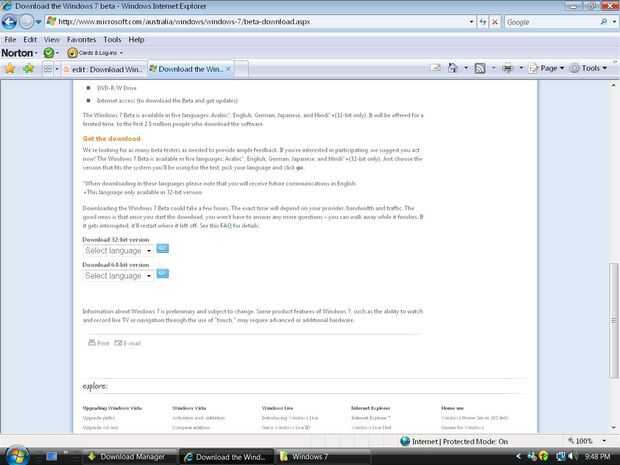620x465 pixels.
Task: Expand the address bar history dropdown
Action: pos(471,22)
